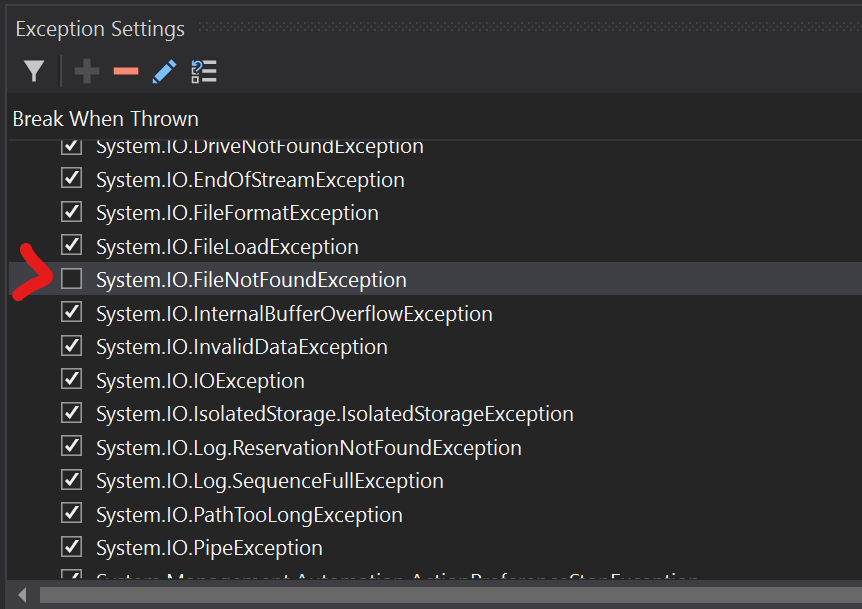Click the restore defaults list icon
Viewport: 862px width, 609px height.
(203, 71)
